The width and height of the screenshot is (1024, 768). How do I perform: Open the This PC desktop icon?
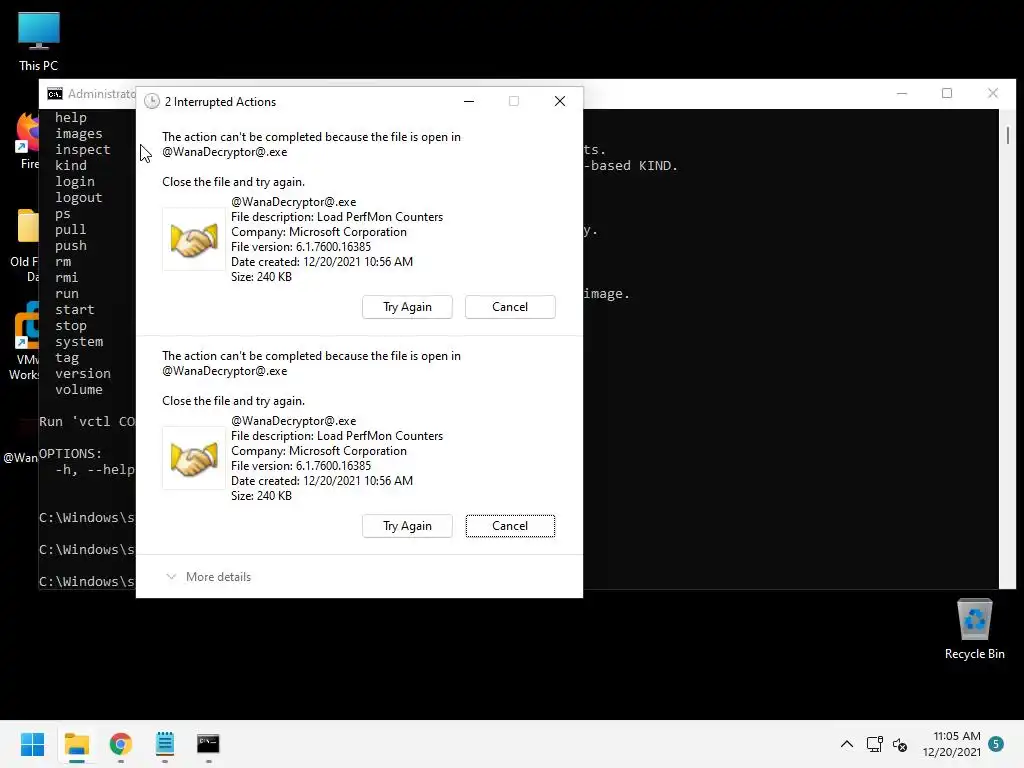click(39, 41)
